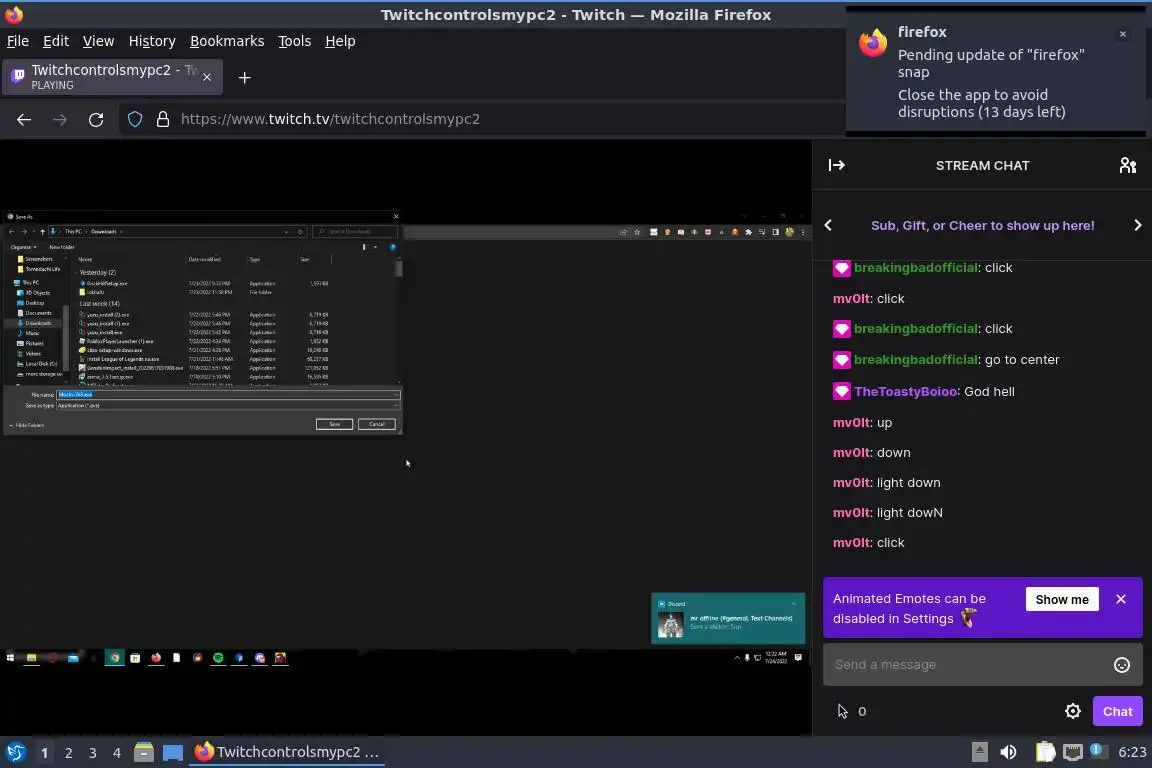Dismiss the Animated Emotes notice
This screenshot has height=768, width=1152.
point(1120,599)
